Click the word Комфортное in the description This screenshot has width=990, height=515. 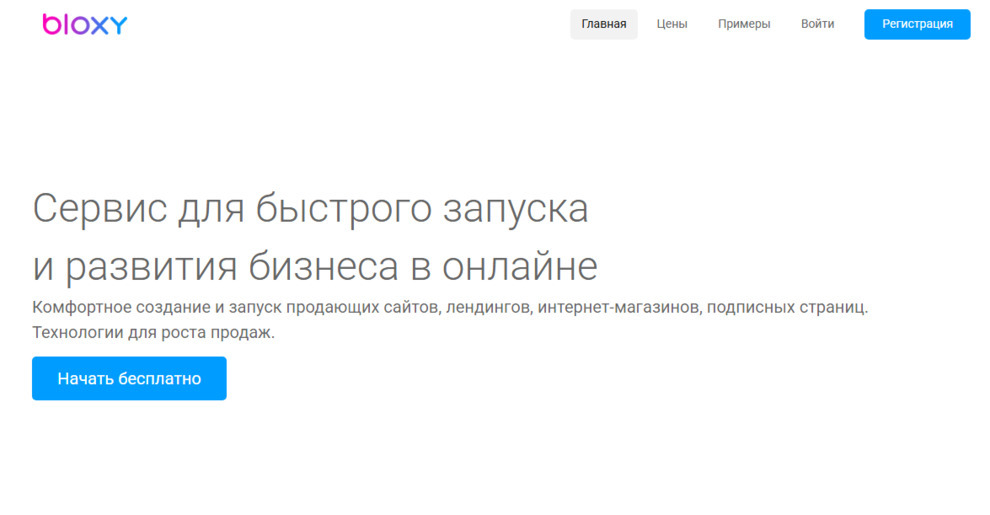click(80, 307)
